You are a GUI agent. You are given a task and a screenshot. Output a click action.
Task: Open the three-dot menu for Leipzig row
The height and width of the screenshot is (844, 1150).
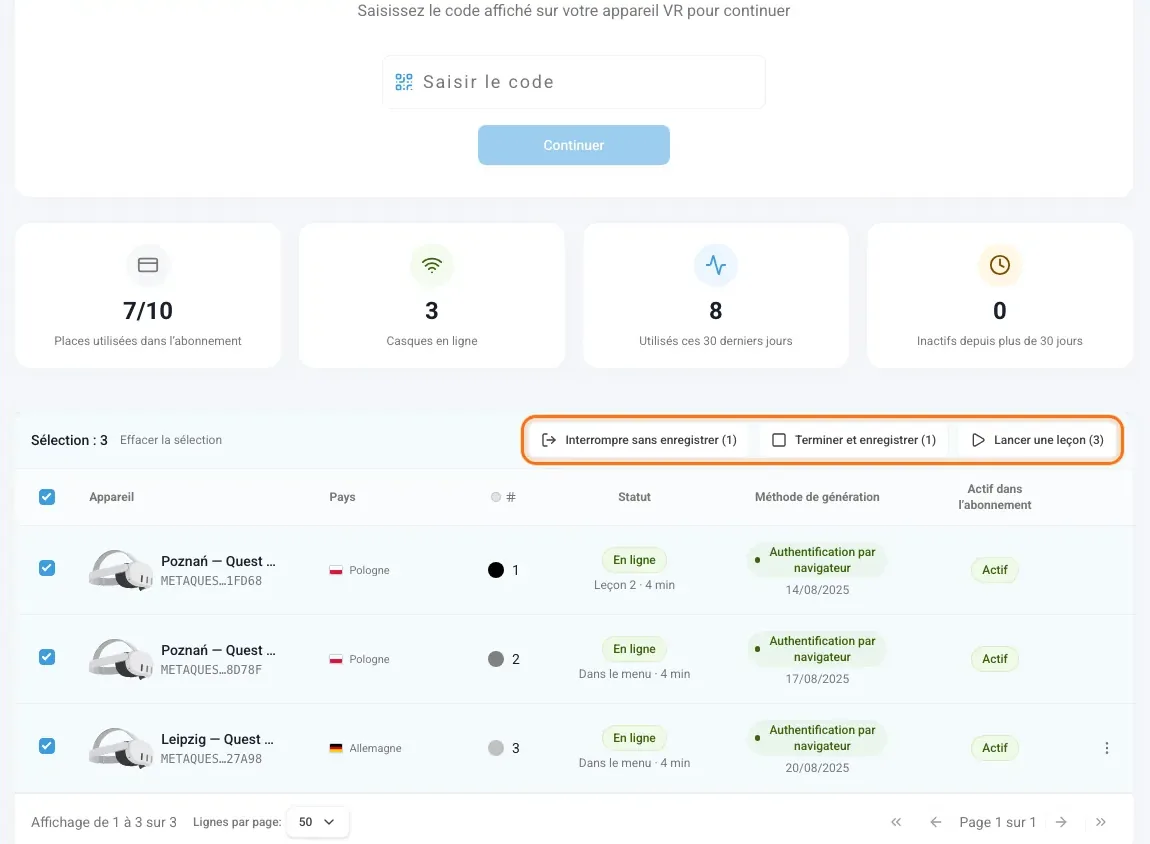(x=1107, y=748)
